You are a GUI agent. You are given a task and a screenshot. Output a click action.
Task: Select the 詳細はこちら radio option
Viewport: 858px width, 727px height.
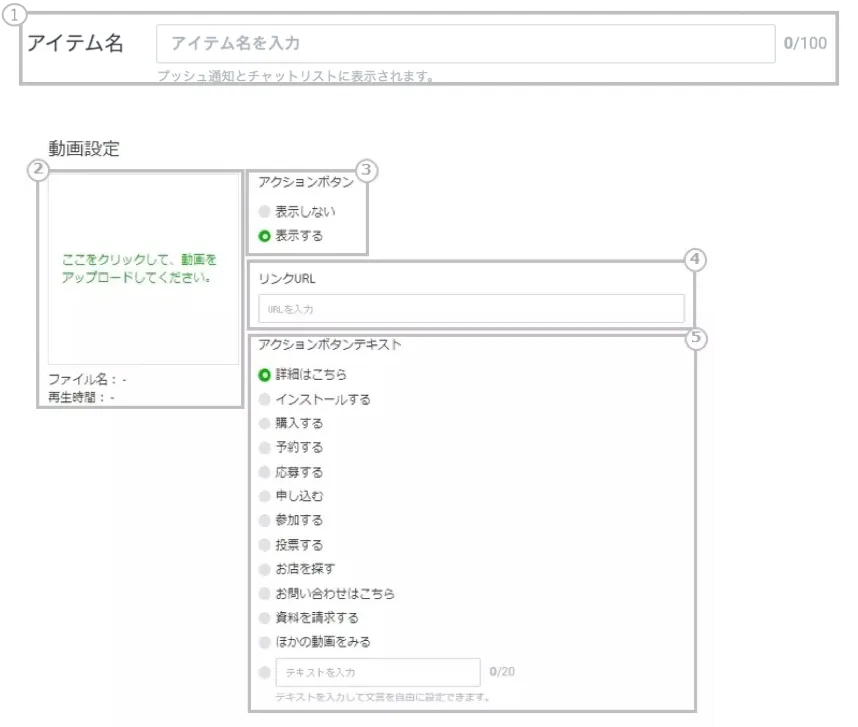(x=265, y=375)
